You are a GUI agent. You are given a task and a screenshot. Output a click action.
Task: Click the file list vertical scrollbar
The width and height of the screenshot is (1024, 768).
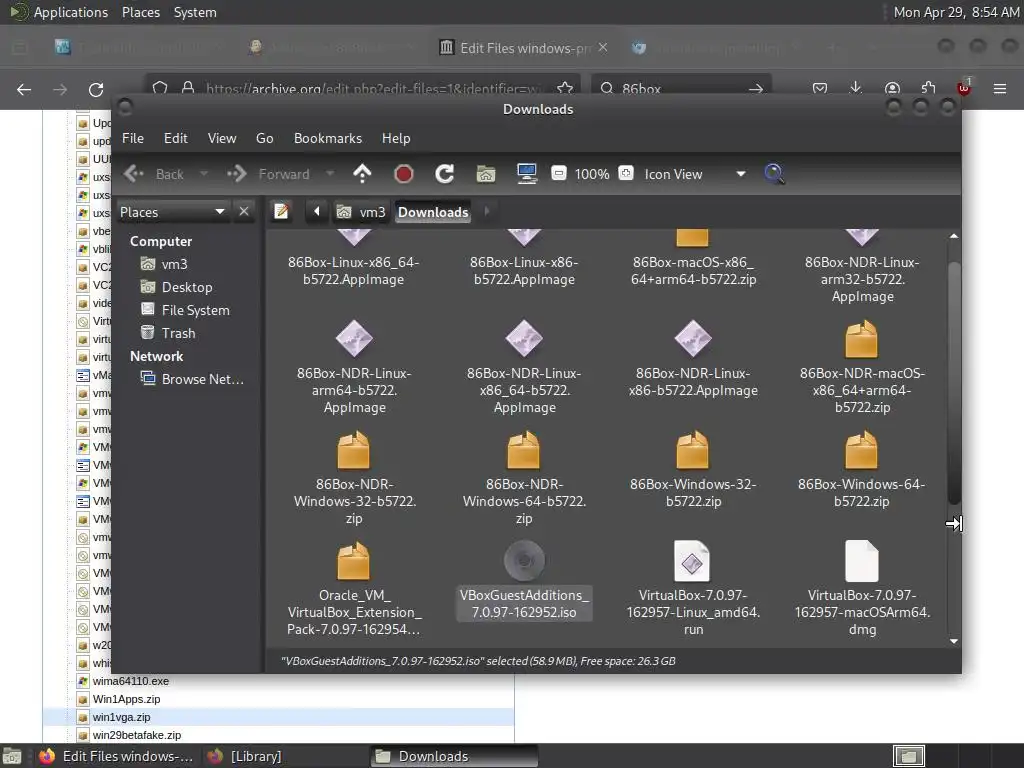953,383
